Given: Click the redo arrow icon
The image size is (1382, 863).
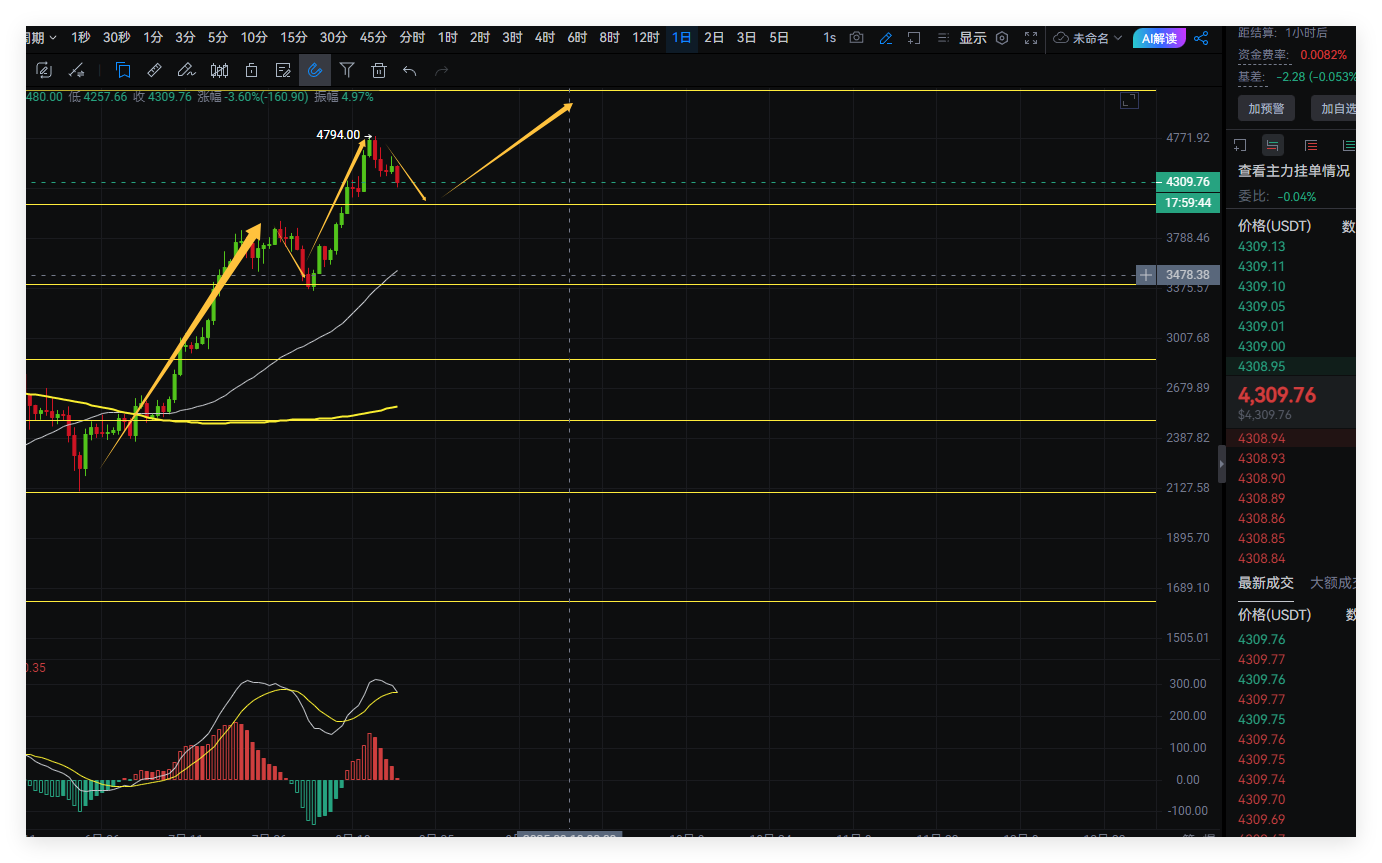Looking at the screenshot, I should 442,70.
